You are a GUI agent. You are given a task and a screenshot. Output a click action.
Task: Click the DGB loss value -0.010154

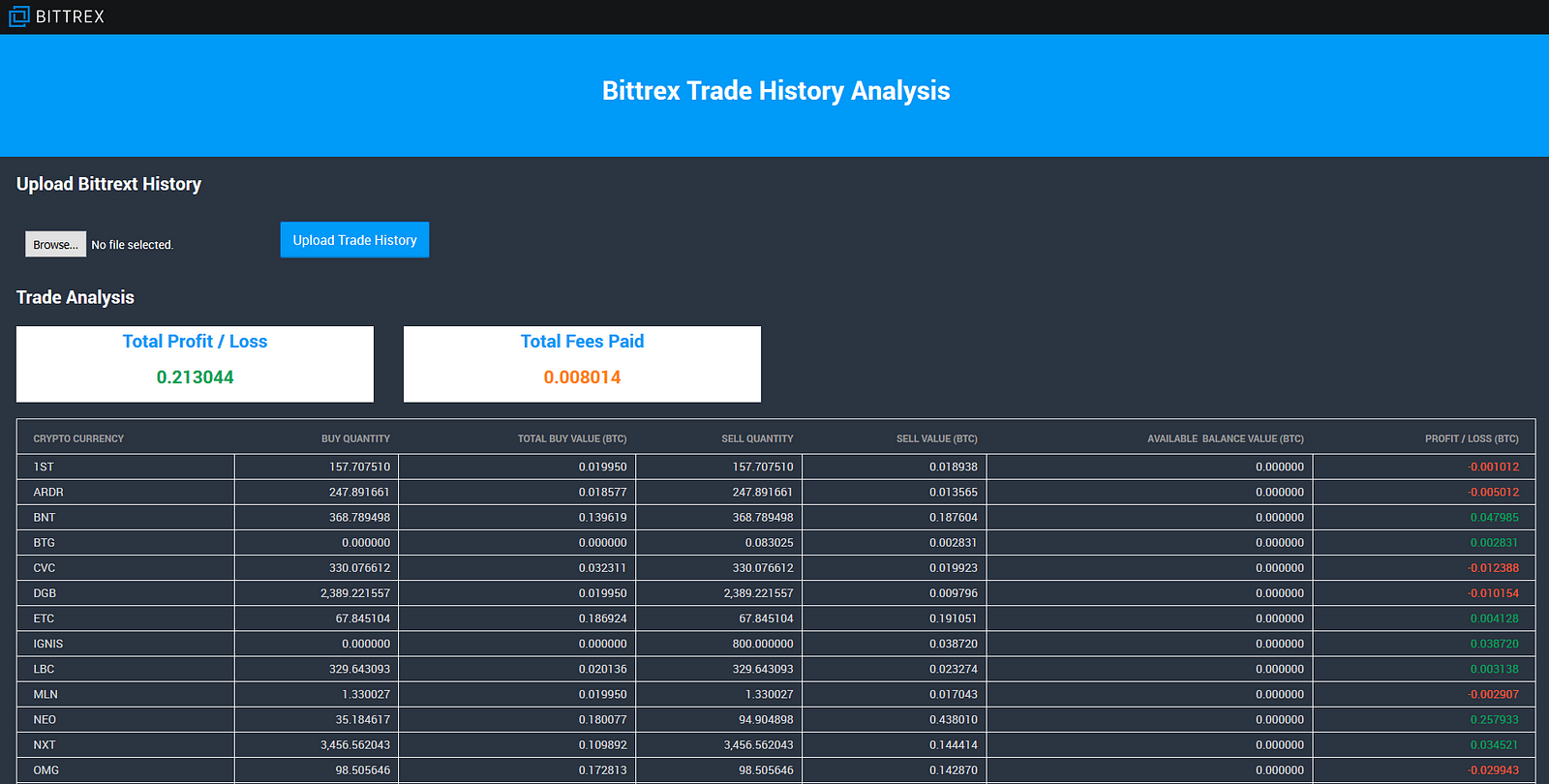tap(1493, 592)
